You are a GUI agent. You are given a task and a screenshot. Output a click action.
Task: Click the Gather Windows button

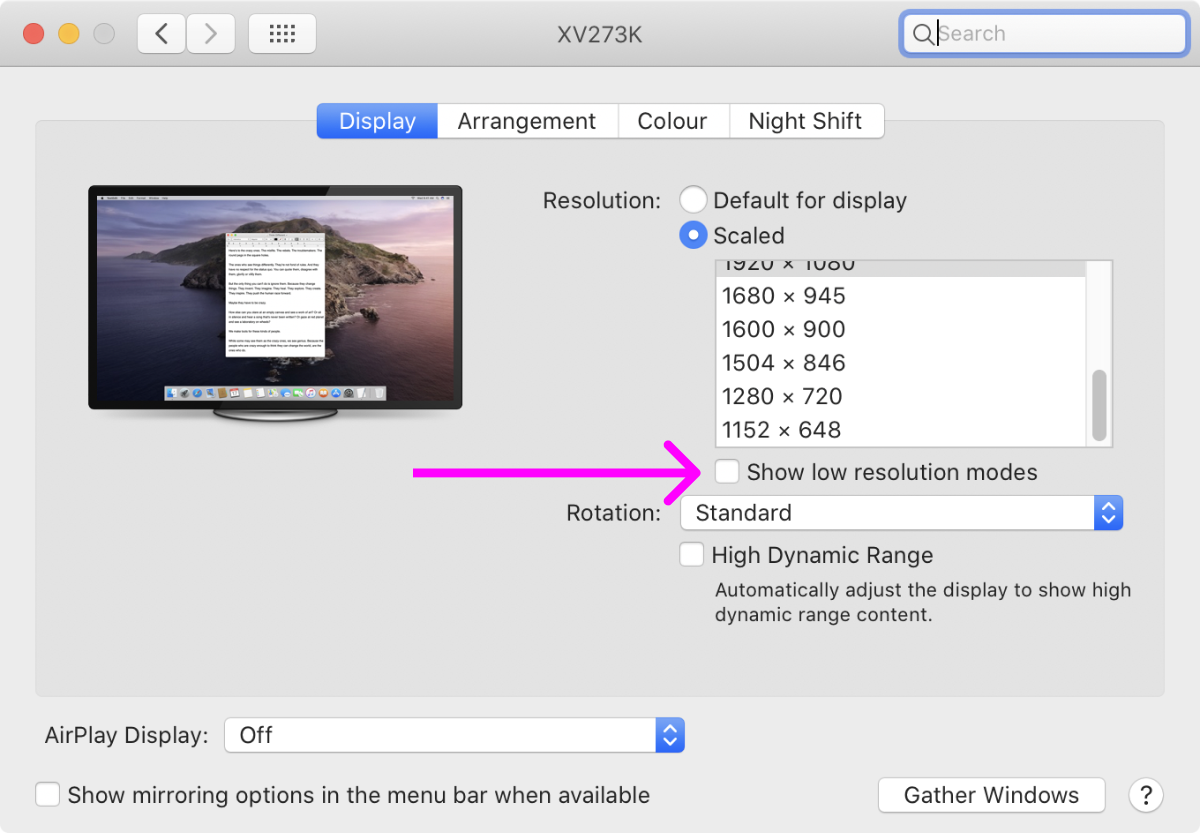point(991,795)
